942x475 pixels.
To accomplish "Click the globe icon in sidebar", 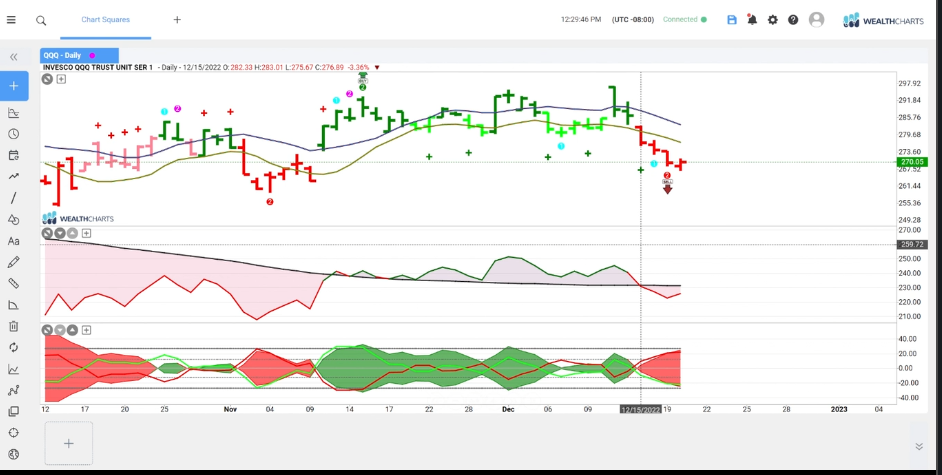I will click(14, 455).
